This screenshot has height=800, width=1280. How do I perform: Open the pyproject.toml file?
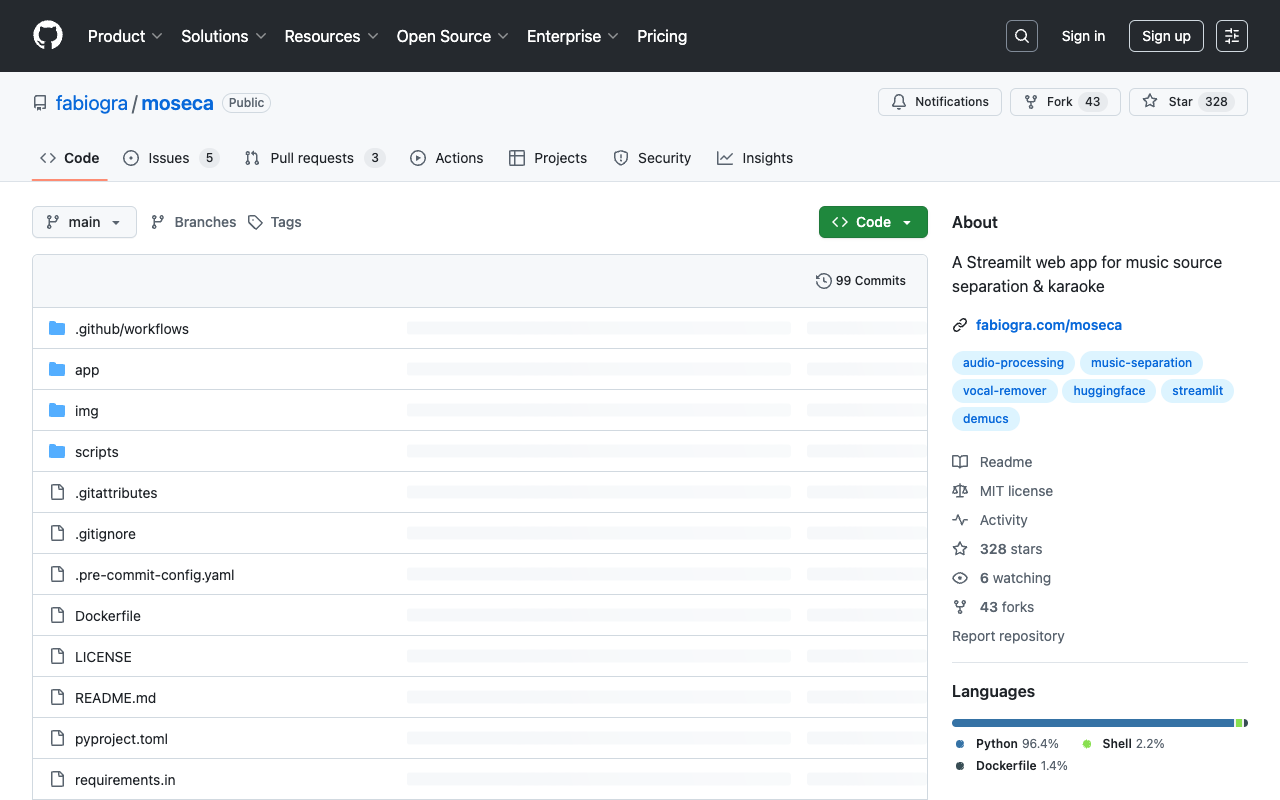coord(121,739)
